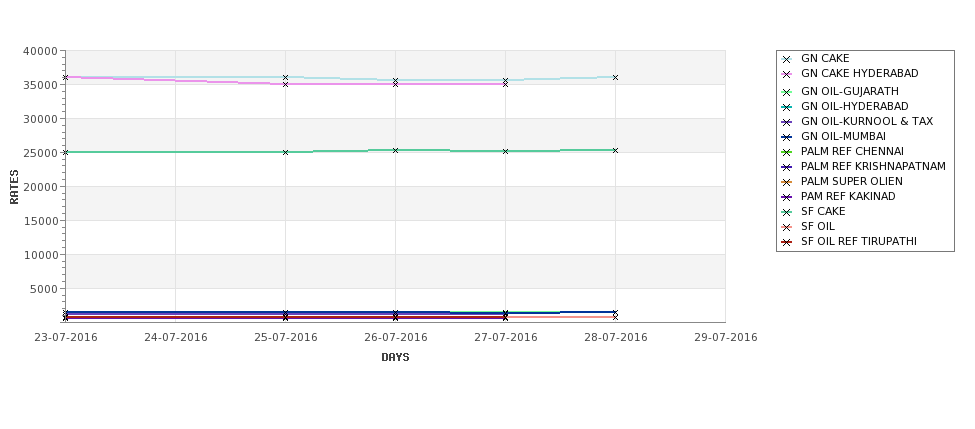The height and width of the screenshot is (429, 975).
Task: Click GN CAKE HYDERABAD point on 25-07-2016
Action: (285, 84)
